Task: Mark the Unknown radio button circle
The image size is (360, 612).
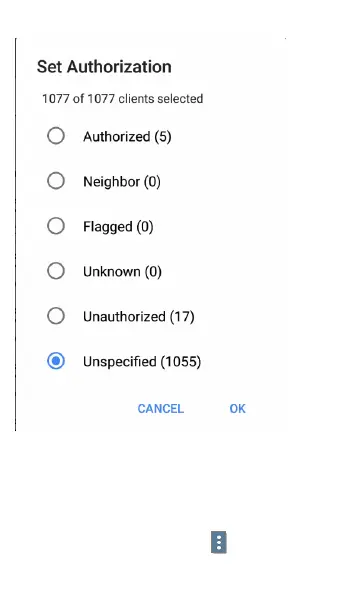Action: (x=56, y=271)
